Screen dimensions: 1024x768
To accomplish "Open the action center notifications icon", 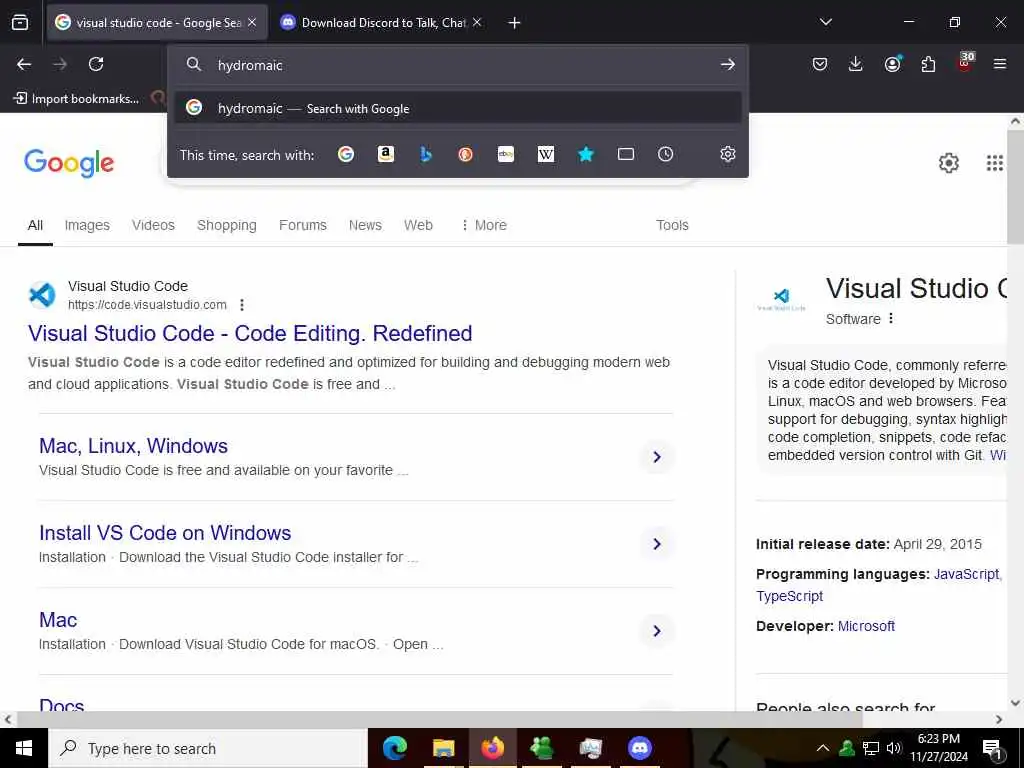I will pyautogui.click(x=993, y=748).
